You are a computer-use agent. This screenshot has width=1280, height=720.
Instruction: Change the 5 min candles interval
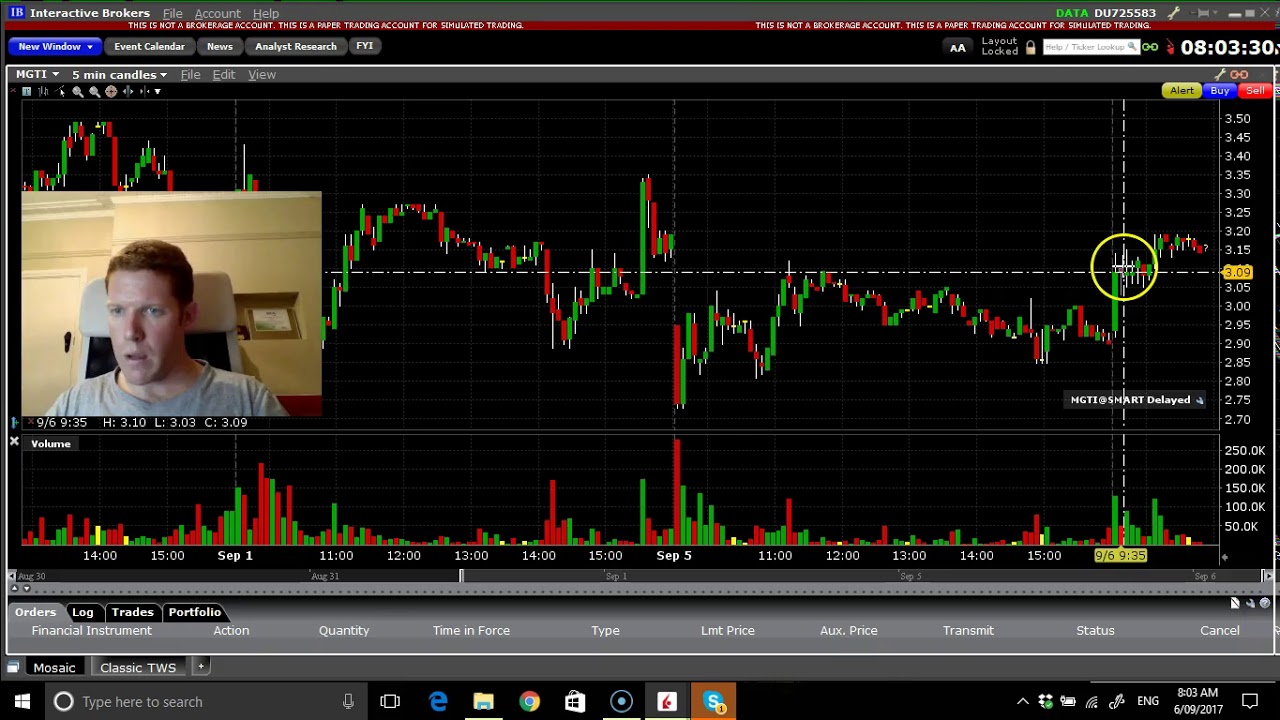[119, 74]
